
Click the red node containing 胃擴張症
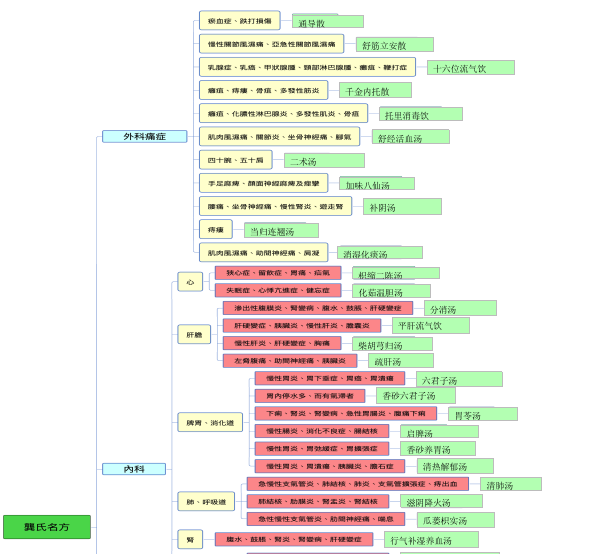[322, 448]
